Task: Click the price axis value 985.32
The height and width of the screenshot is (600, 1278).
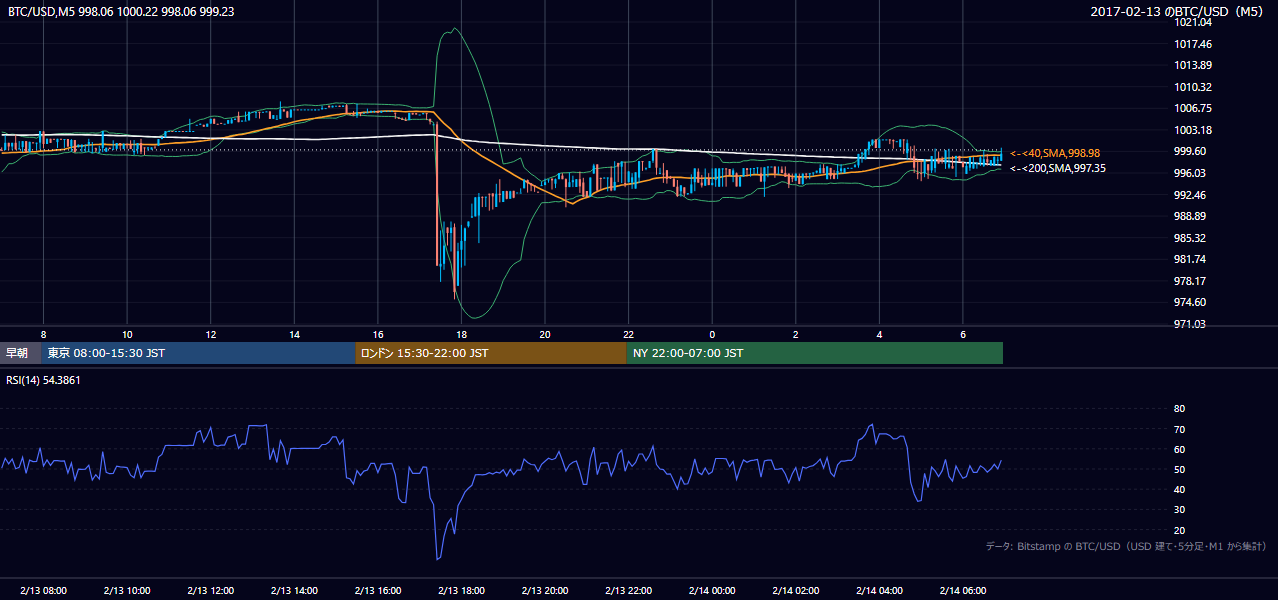Action: point(1190,238)
